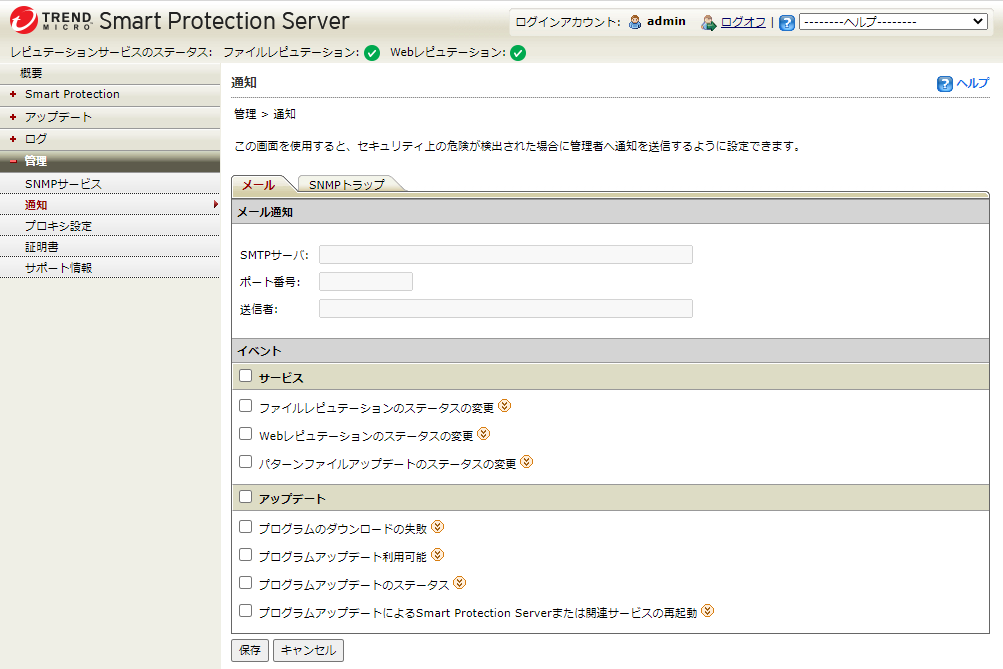Check パターンファイルアップデートのステータスの変更 option
Image resolution: width=1003 pixels, height=669 pixels.
[246, 462]
